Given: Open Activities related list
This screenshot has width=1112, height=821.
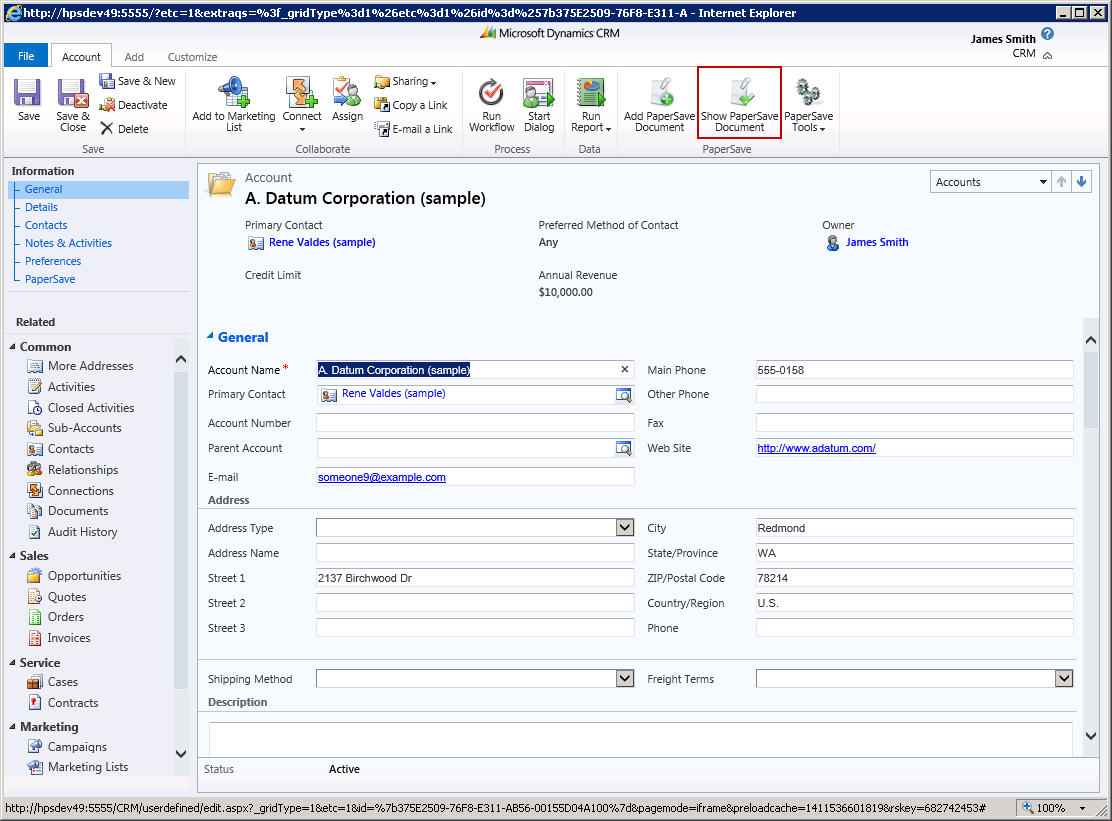Looking at the screenshot, I should (x=61, y=386).
